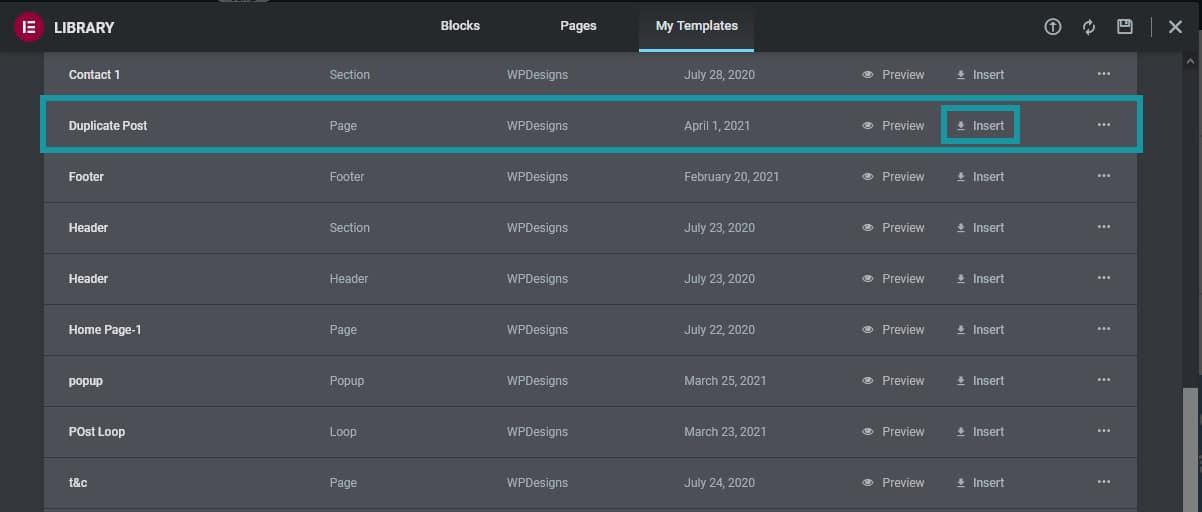Click the Insert download icon for popup
Viewport: 1202px width, 512px height.
(961, 381)
